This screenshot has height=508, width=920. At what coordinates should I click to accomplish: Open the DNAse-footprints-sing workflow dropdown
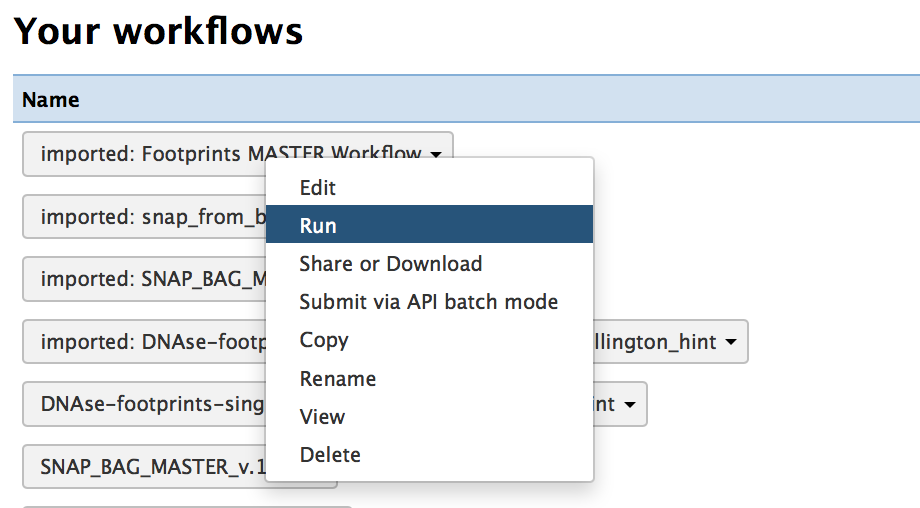coord(630,404)
